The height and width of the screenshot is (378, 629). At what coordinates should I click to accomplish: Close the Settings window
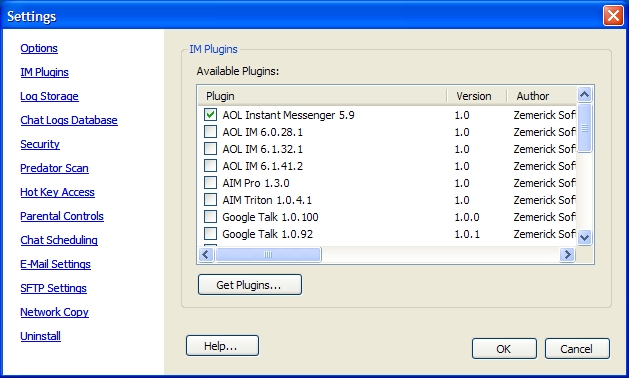point(613,16)
